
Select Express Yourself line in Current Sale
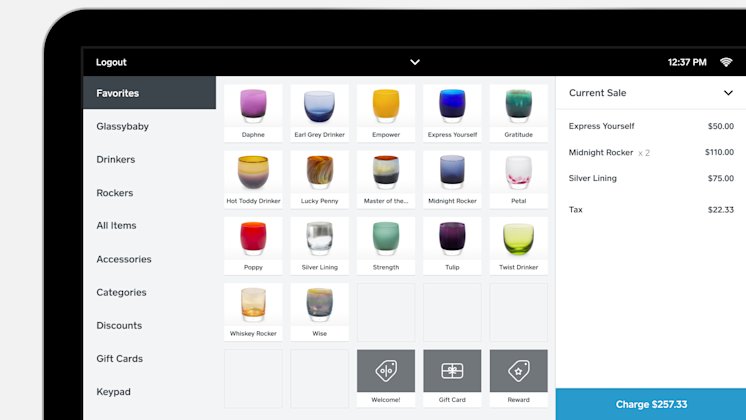click(651, 126)
